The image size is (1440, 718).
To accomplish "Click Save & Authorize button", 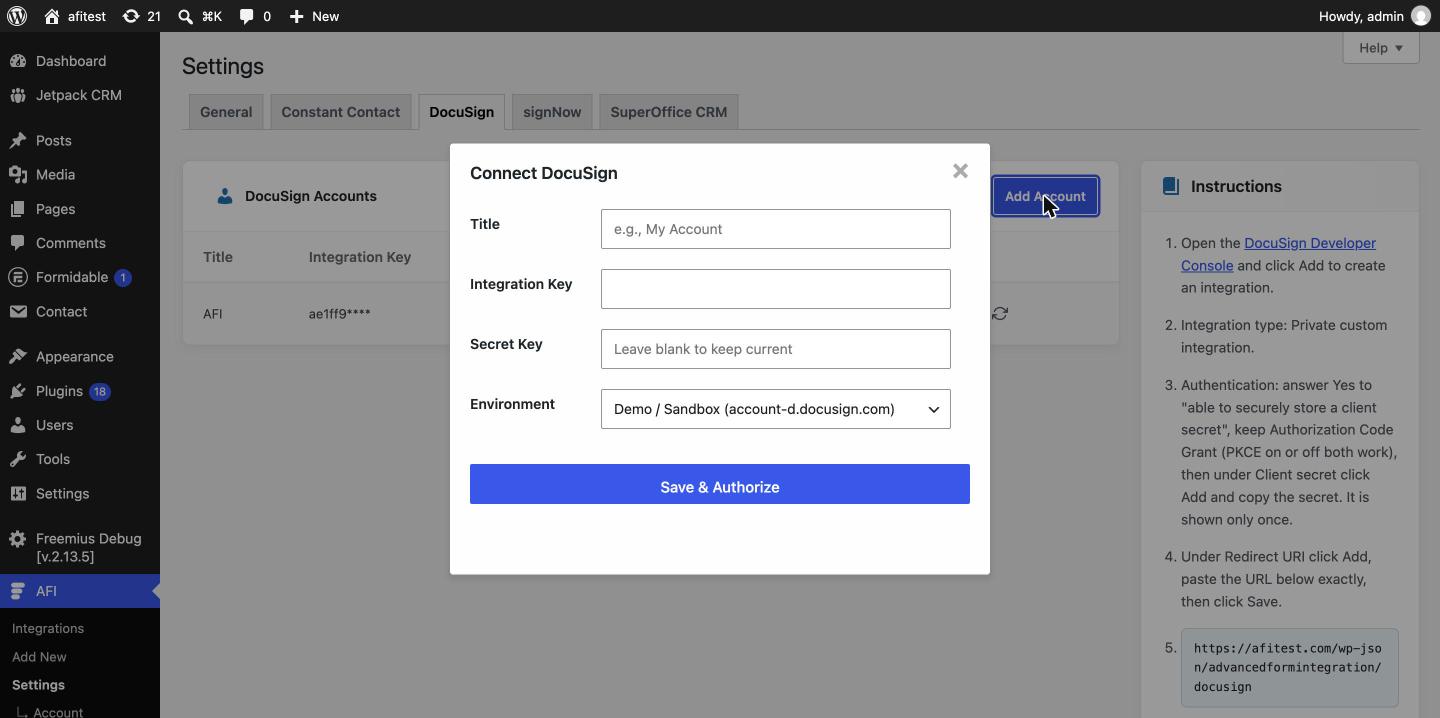I will tap(720, 484).
